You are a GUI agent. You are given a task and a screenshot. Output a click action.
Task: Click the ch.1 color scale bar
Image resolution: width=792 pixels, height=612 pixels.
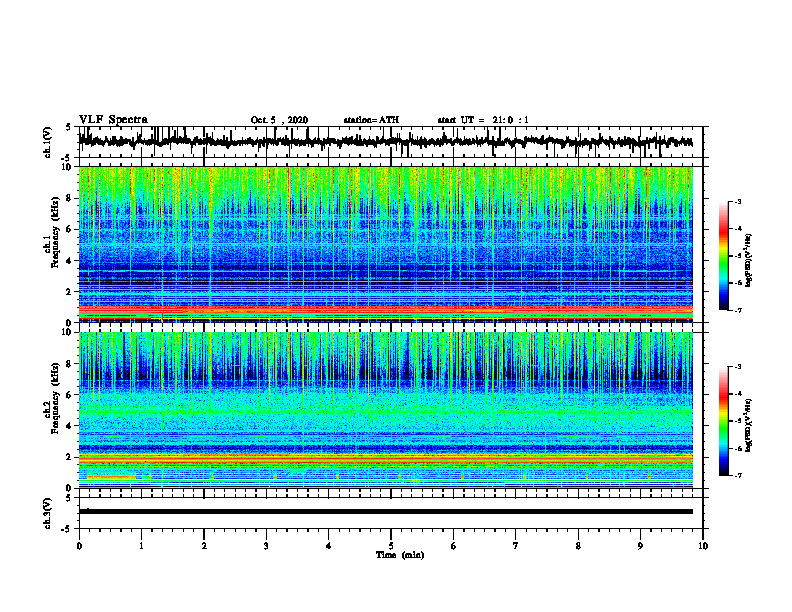(x=724, y=255)
